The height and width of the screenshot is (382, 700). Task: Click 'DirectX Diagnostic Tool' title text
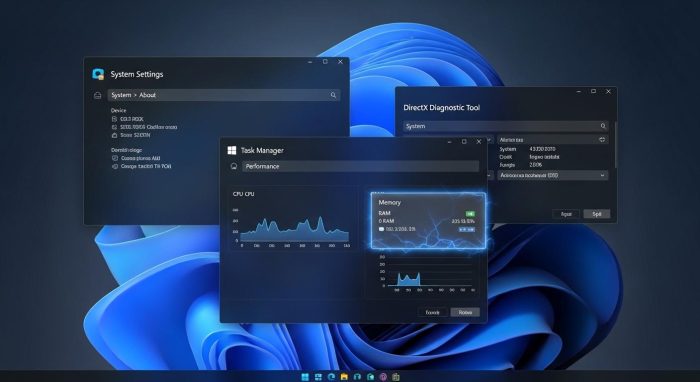click(x=442, y=108)
